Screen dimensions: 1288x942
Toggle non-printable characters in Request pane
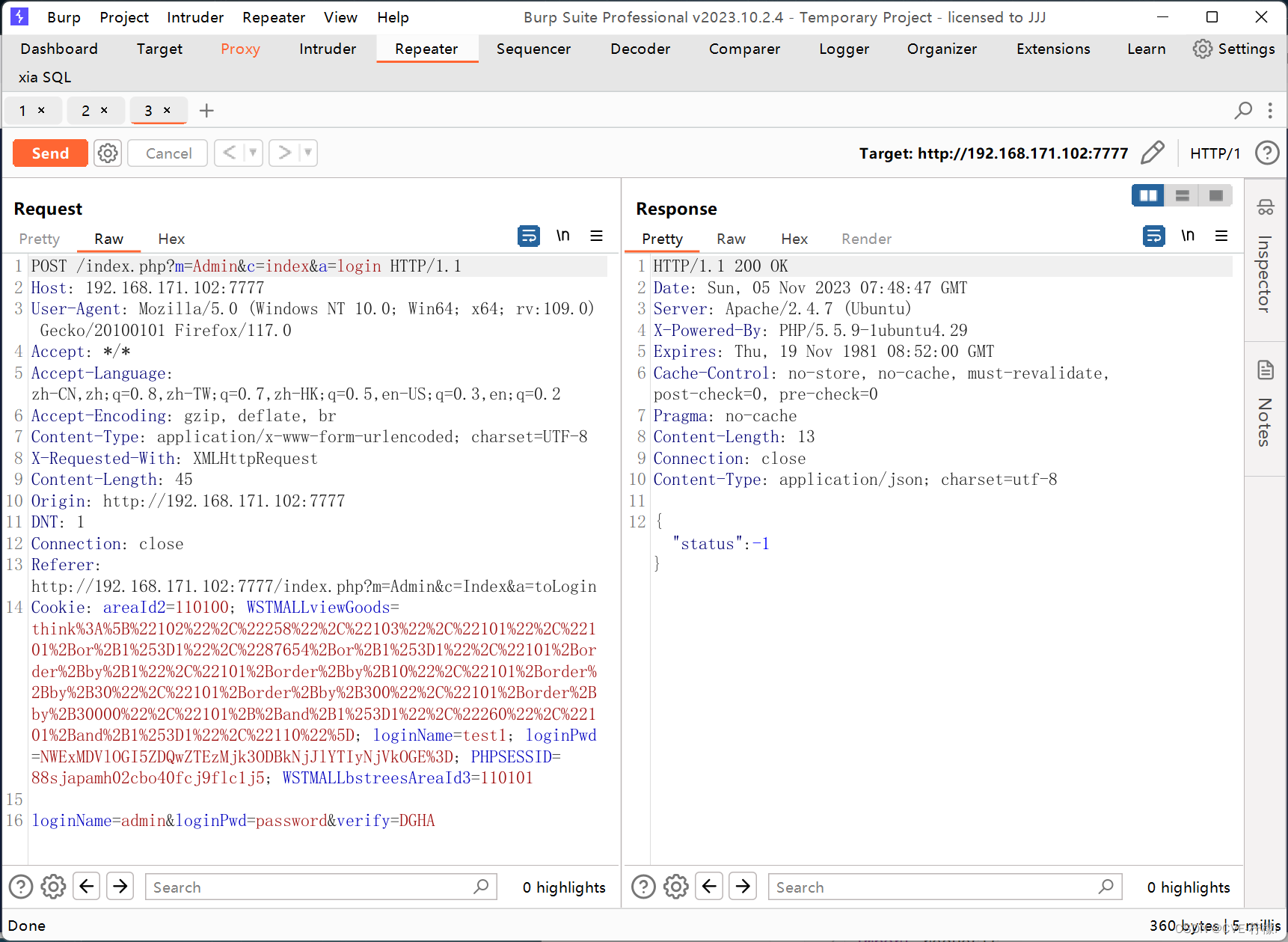click(x=563, y=236)
